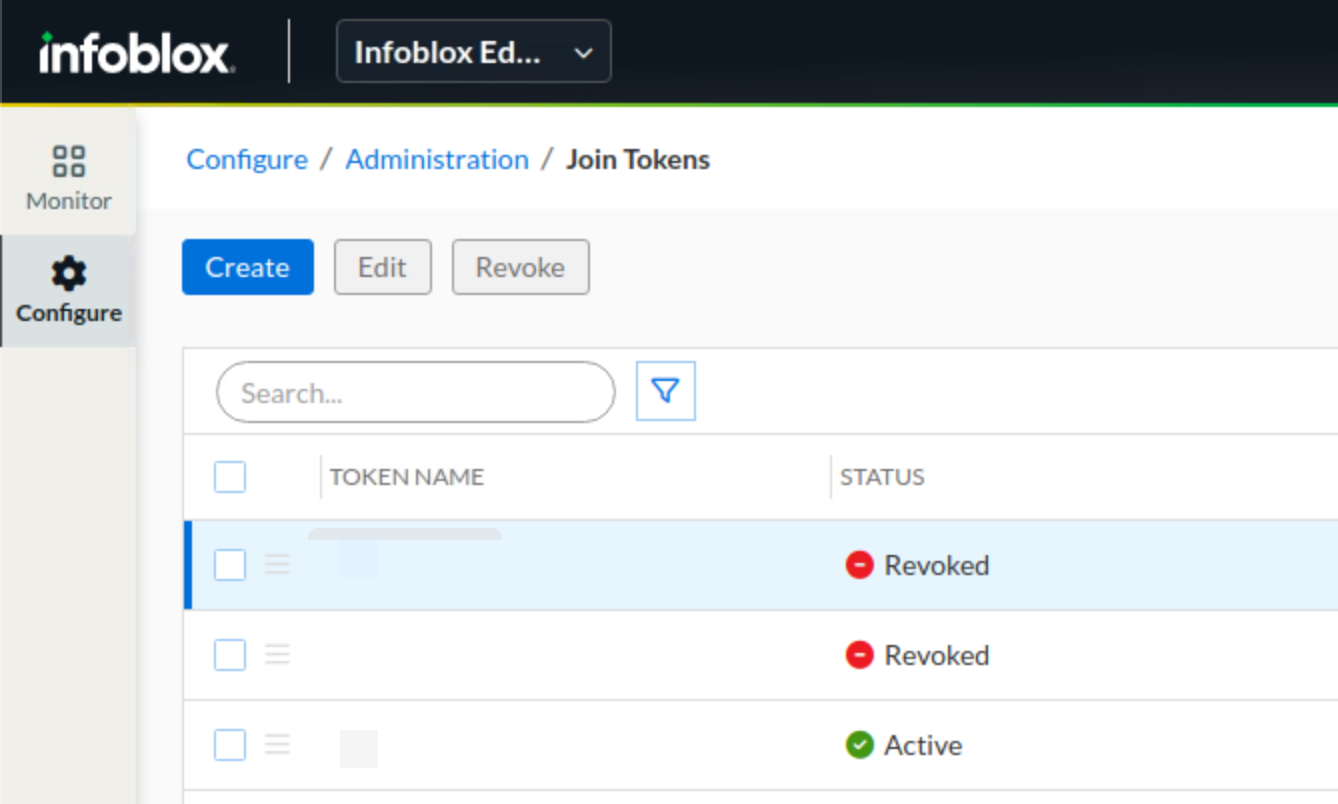The image size is (1338, 804).
Task: Open the Administration breadcrumb link
Action: pos(437,160)
